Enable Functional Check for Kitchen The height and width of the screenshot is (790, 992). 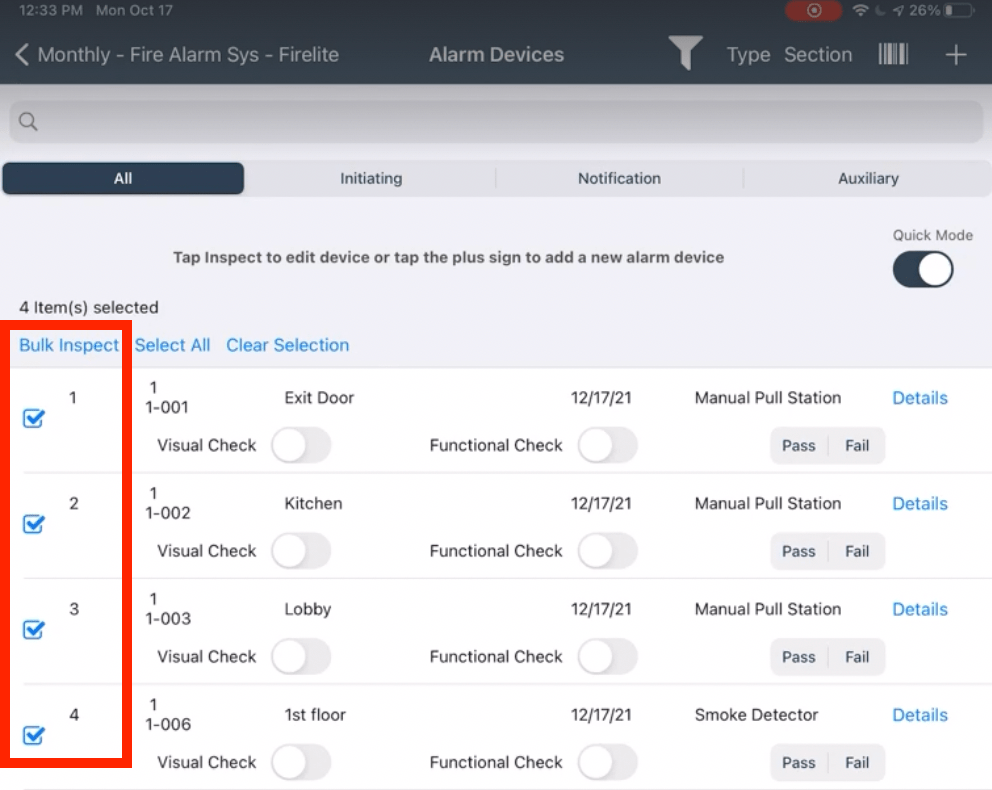tap(609, 551)
